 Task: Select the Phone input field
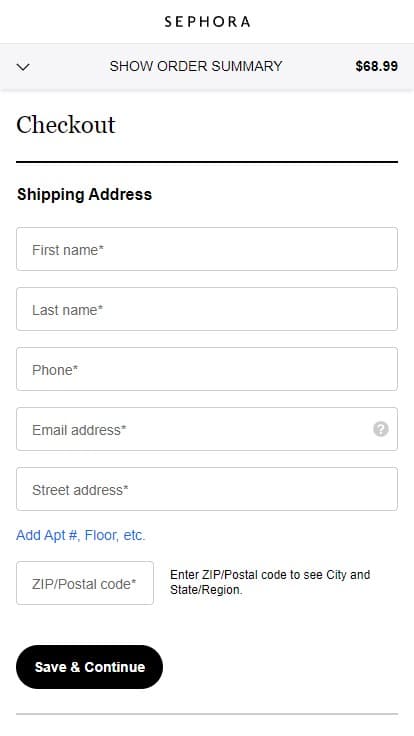[207, 369]
